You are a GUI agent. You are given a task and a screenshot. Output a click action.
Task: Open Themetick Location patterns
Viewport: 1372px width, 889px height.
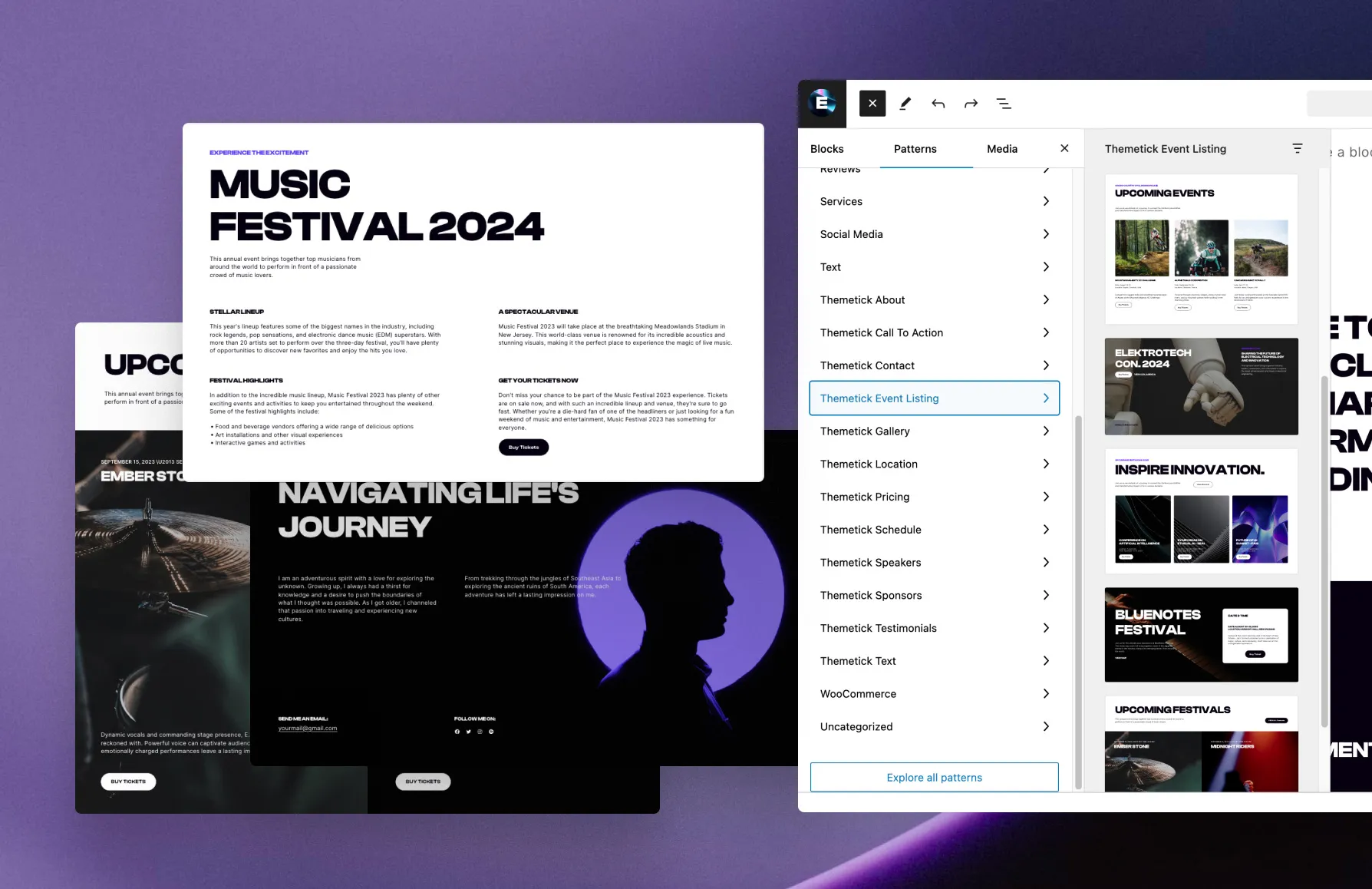click(934, 464)
